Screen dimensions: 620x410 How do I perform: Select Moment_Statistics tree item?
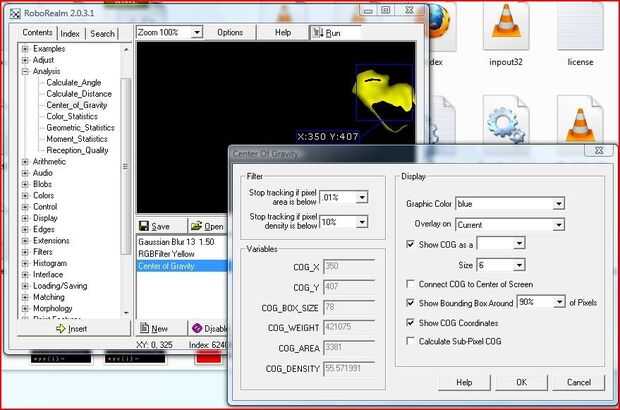[x=77, y=139]
